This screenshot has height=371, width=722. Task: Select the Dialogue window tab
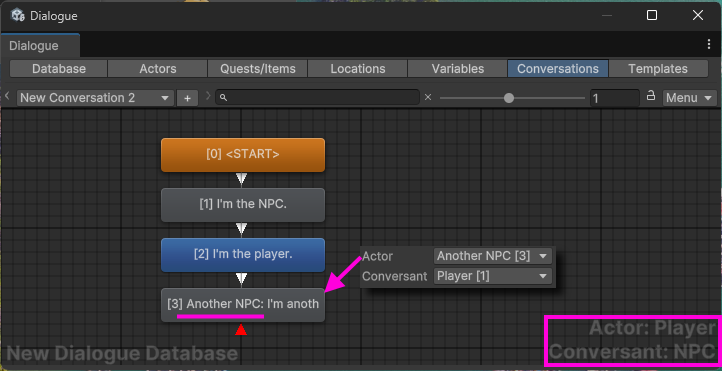click(40, 46)
